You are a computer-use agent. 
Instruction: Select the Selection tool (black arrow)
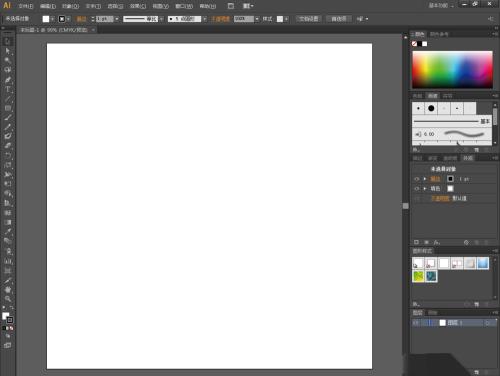[x=8, y=42]
